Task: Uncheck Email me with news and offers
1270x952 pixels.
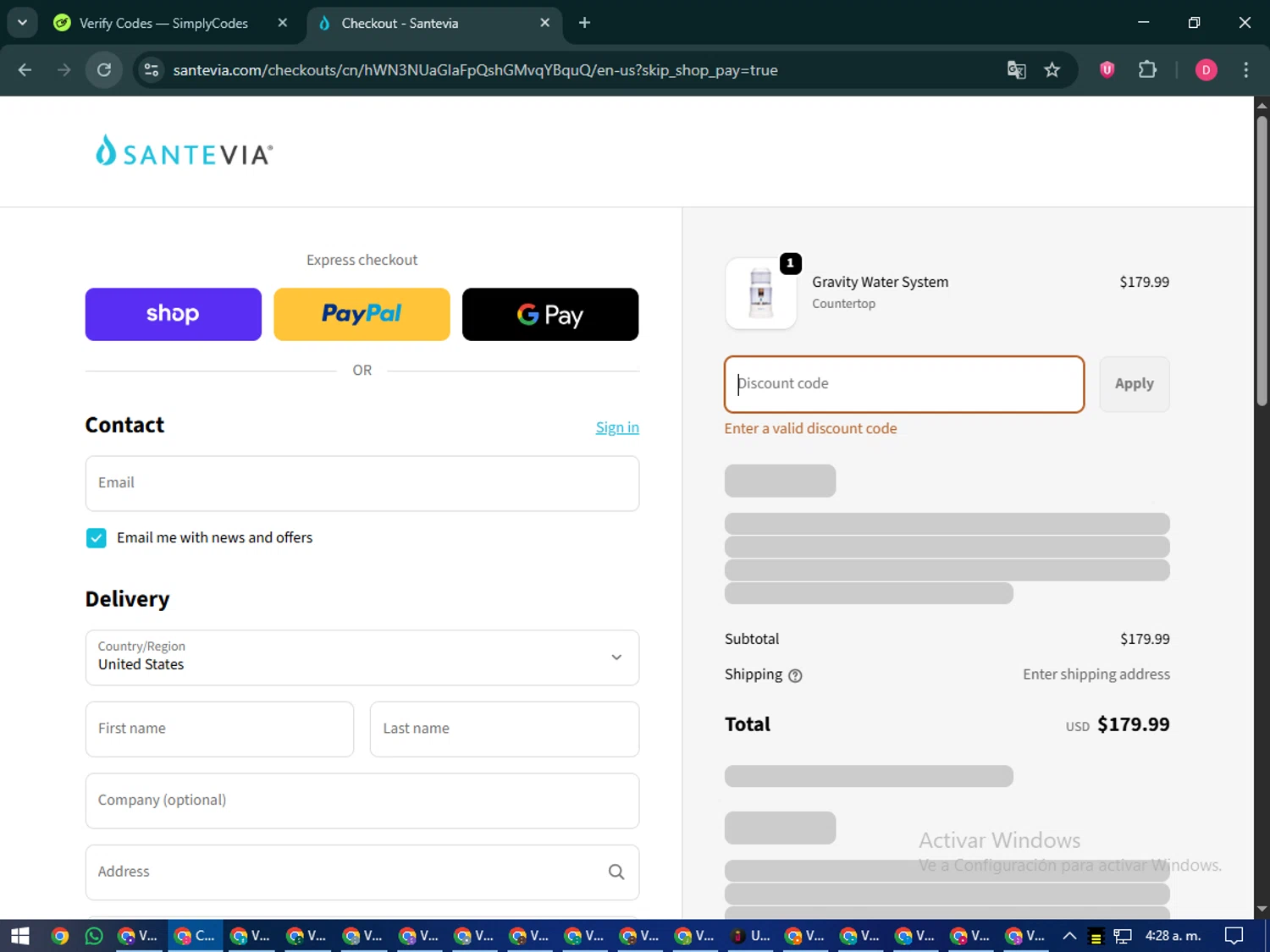Action: (97, 538)
